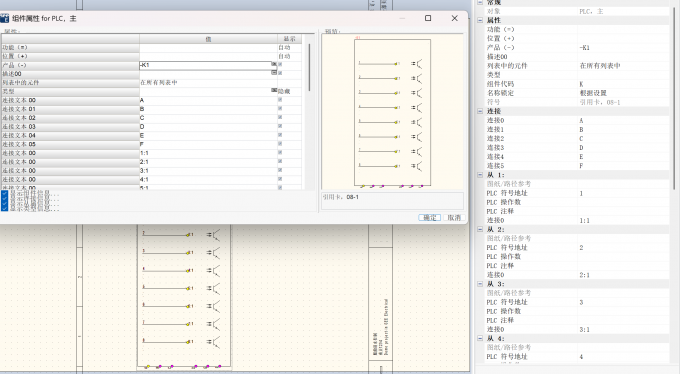The image size is (680, 374).
Task: Select 名称锁定 row in the properties panel
Action: pyautogui.click(x=577, y=93)
